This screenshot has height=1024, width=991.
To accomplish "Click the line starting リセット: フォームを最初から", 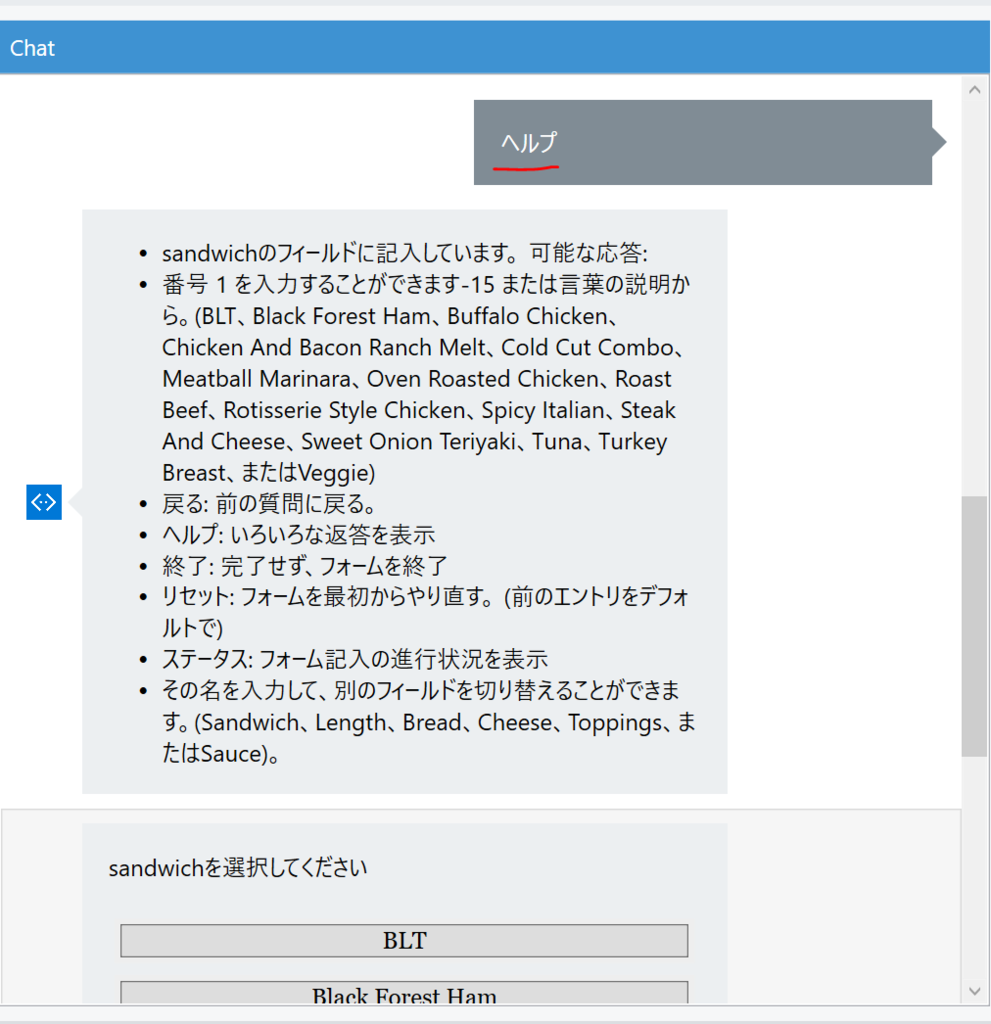I will (426, 612).
